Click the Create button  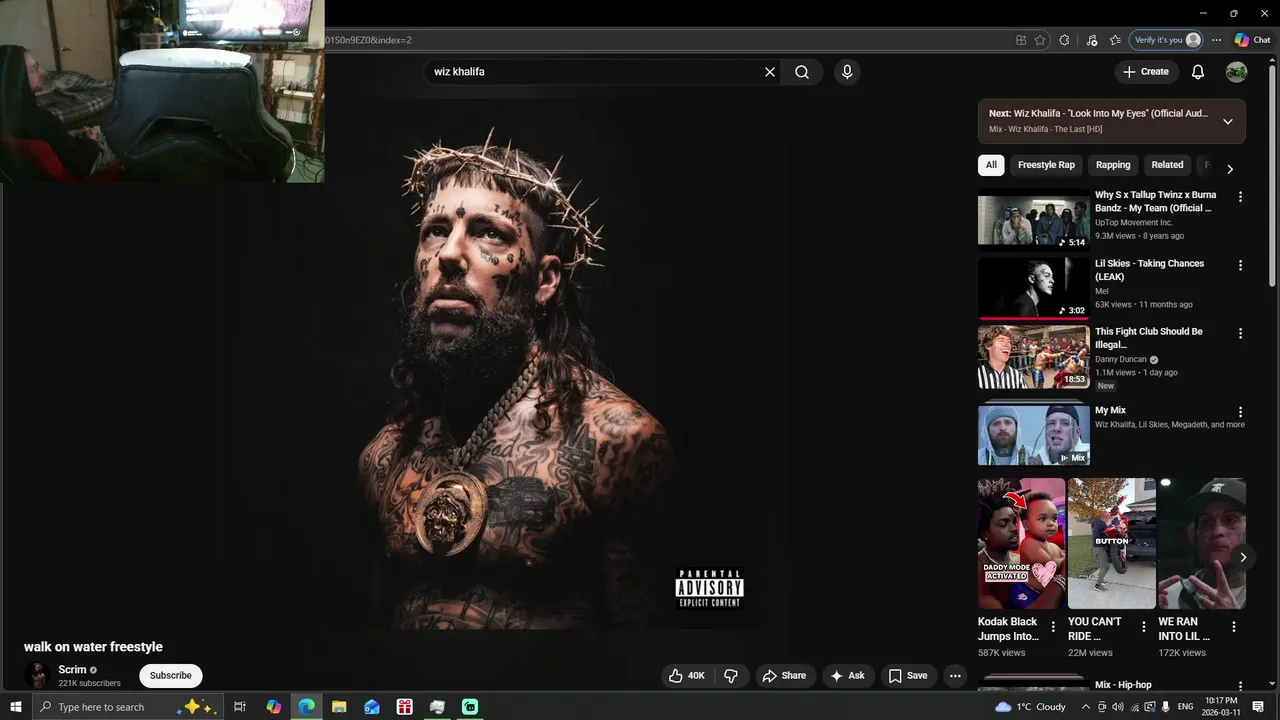[1145, 72]
